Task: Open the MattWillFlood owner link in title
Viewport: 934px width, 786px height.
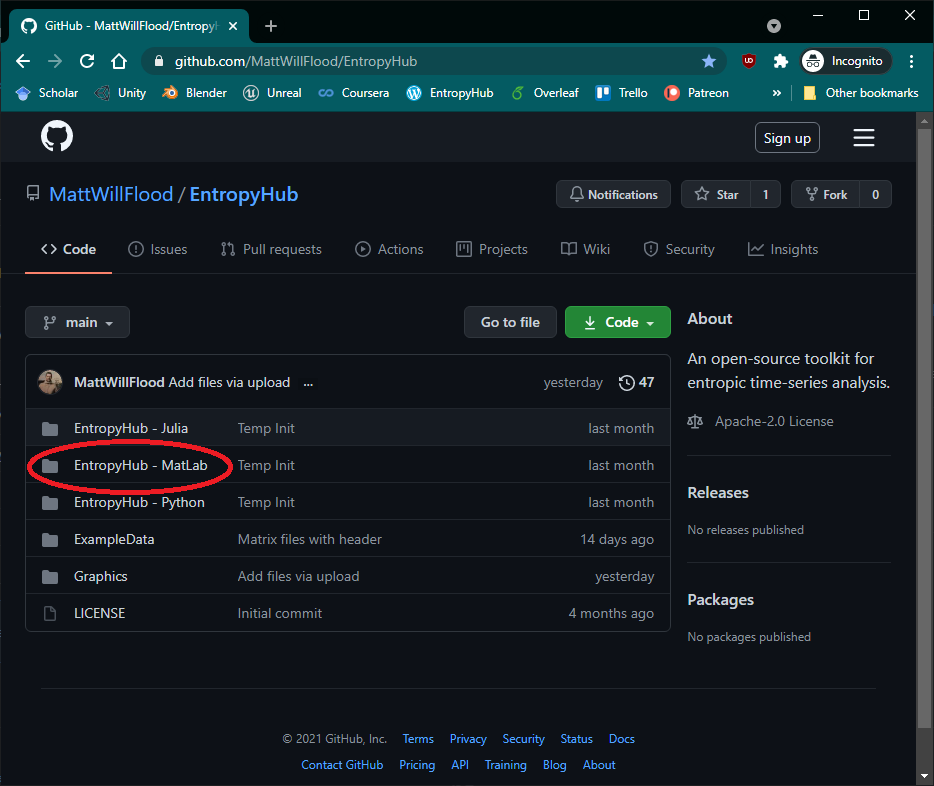Action: tap(111, 195)
